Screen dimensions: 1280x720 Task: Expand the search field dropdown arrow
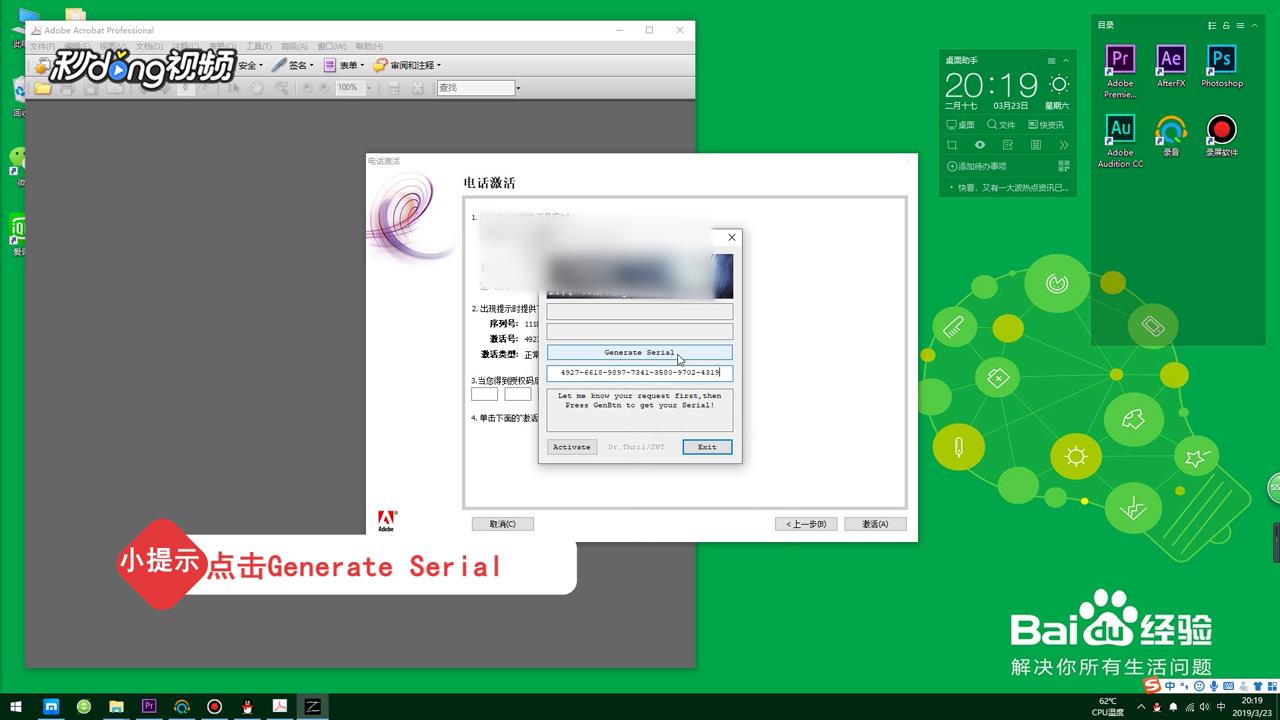[x=518, y=88]
